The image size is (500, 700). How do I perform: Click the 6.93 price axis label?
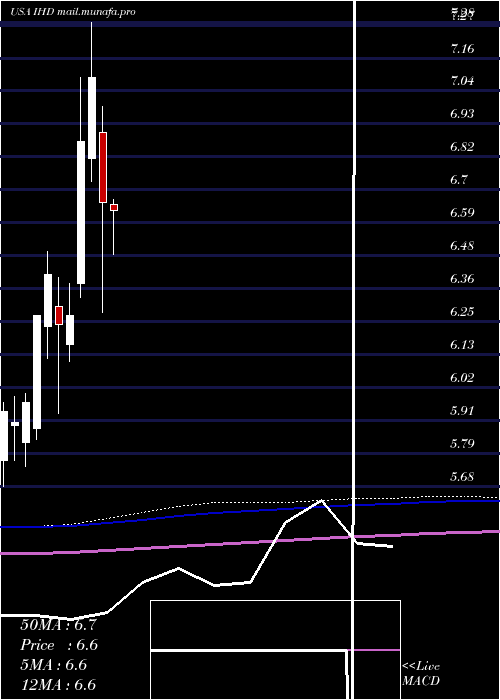coord(462,114)
